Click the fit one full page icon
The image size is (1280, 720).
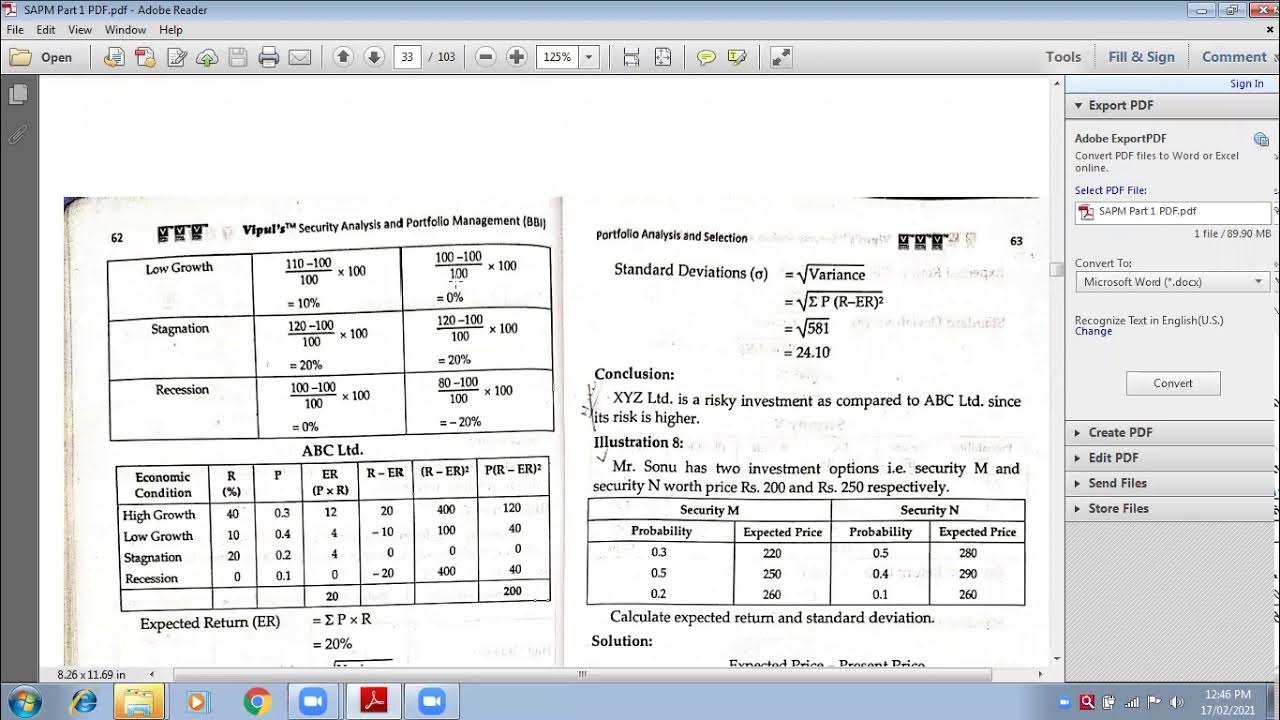click(662, 57)
